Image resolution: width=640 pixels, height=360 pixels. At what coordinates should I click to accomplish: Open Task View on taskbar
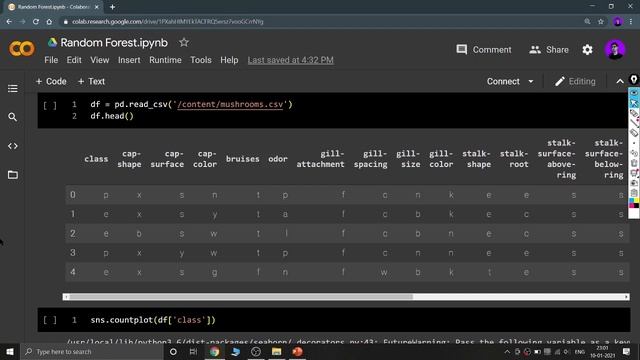(x=193, y=351)
